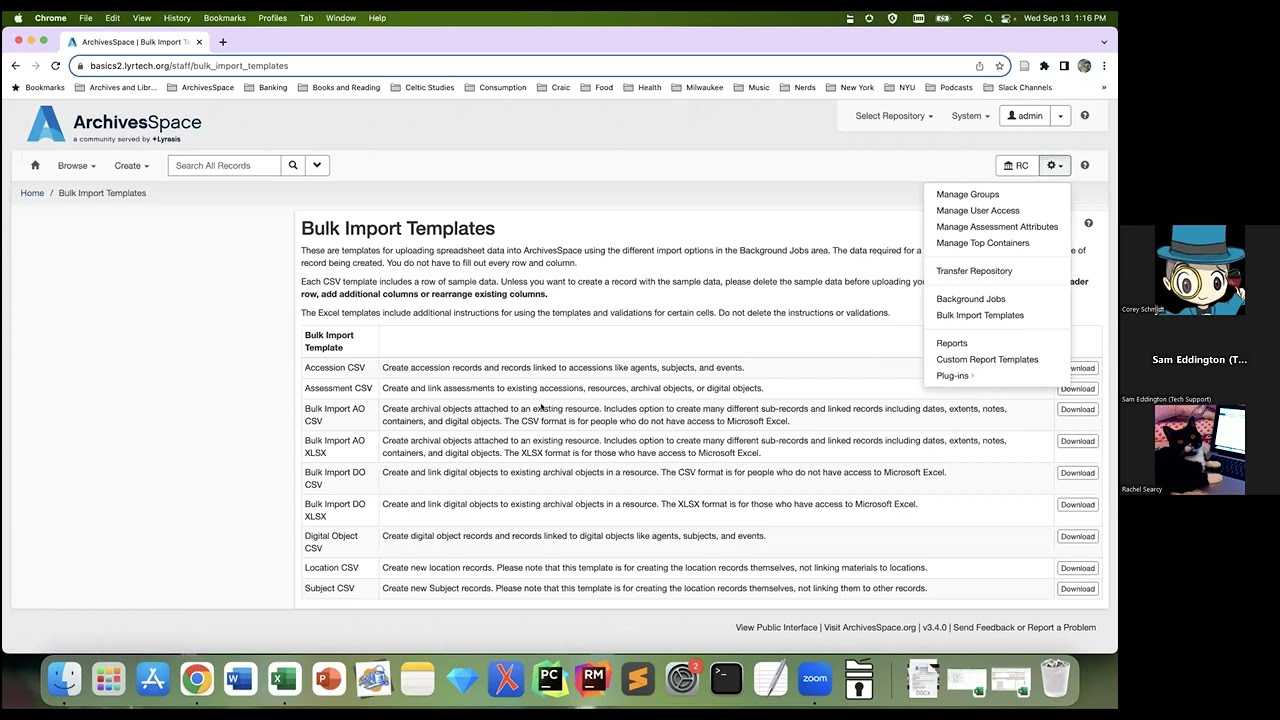This screenshot has width=1280, height=720.
Task: Click the View Public Interface link
Action: pyautogui.click(x=776, y=628)
